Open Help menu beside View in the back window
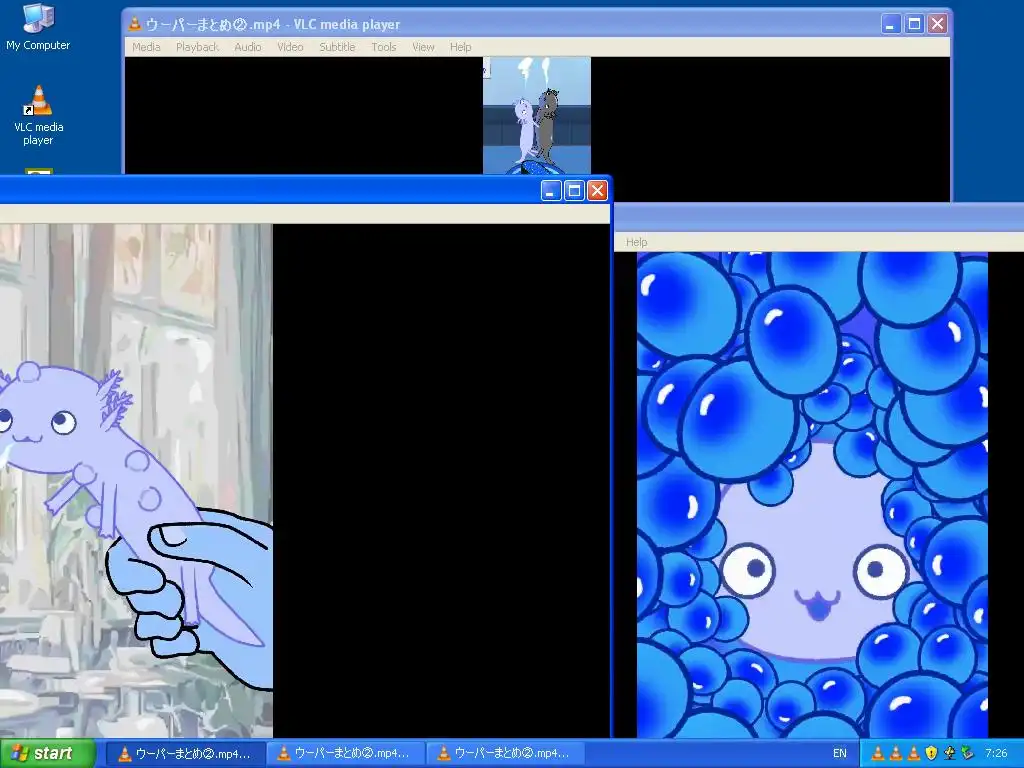 coord(460,47)
